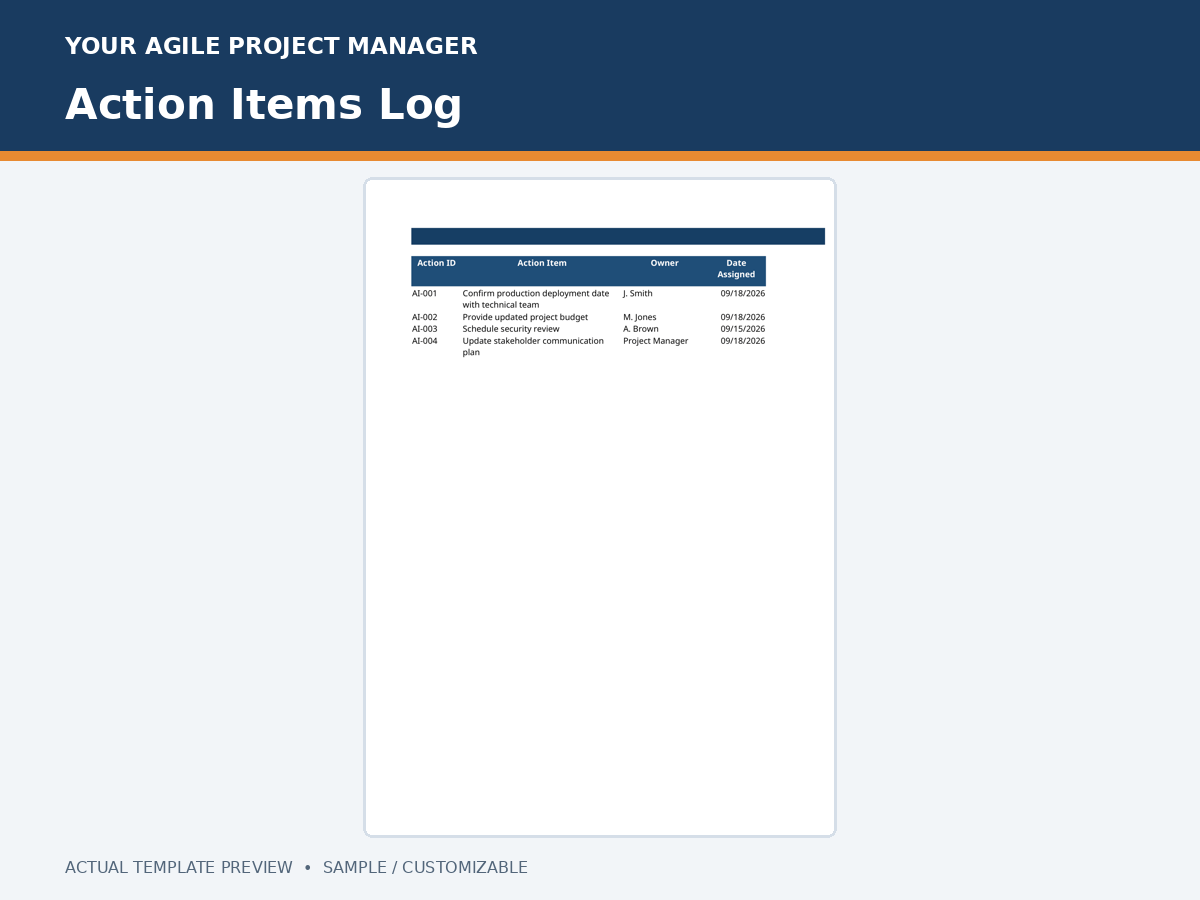Click the 'Your Agile Project Manager' heading
This screenshot has width=1200, height=900.
click(271, 47)
